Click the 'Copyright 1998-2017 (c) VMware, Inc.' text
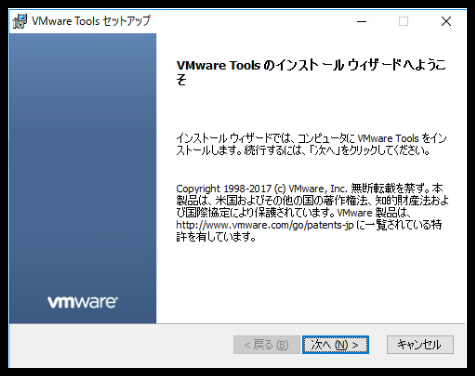The height and width of the screenshot is (376, 475). tap(262, 189)
